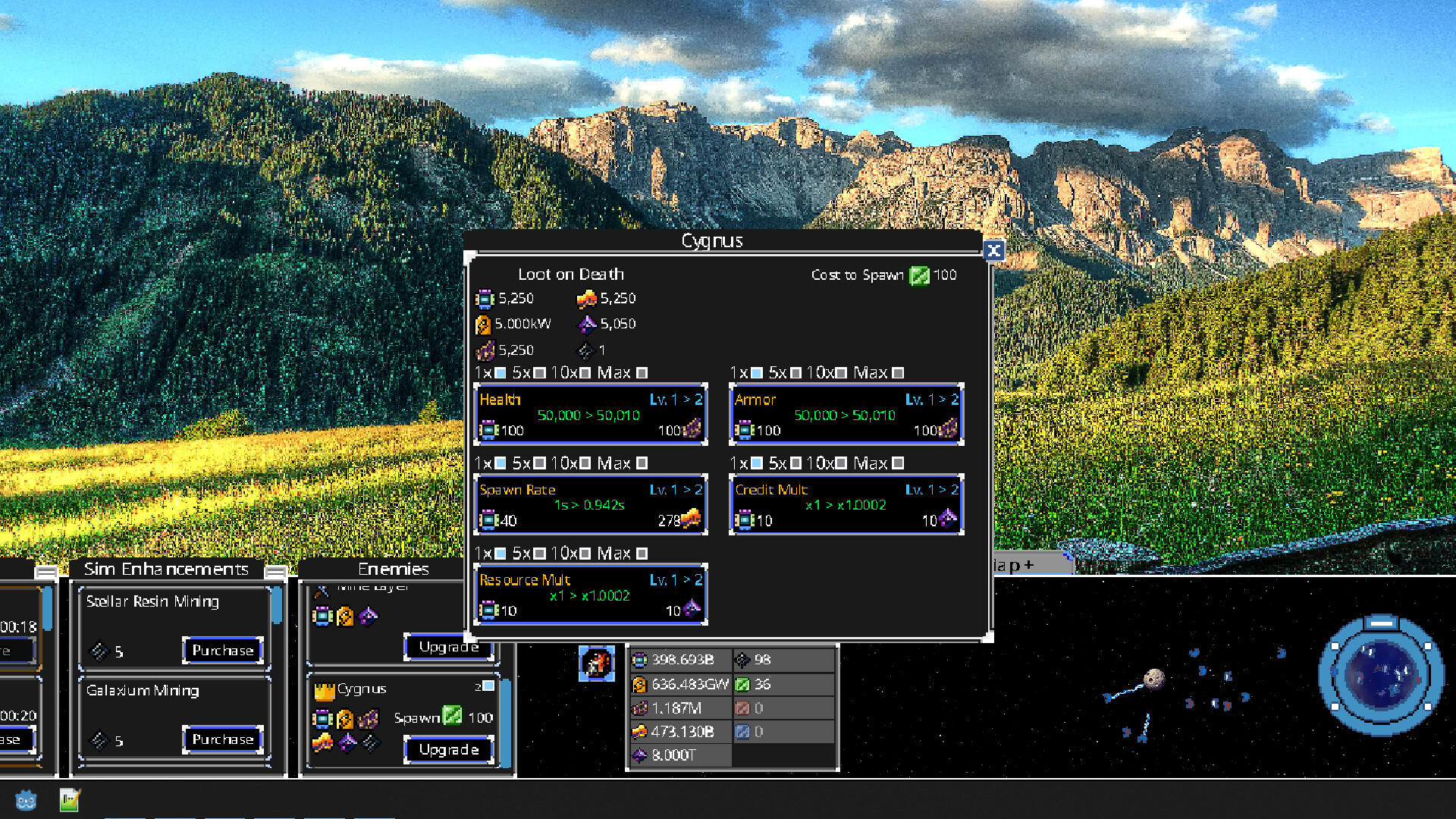Screen dimensions: 1456x819
Task: Buy the Health upgrade Lv. 1 > 2
Action: coord(591,414)
